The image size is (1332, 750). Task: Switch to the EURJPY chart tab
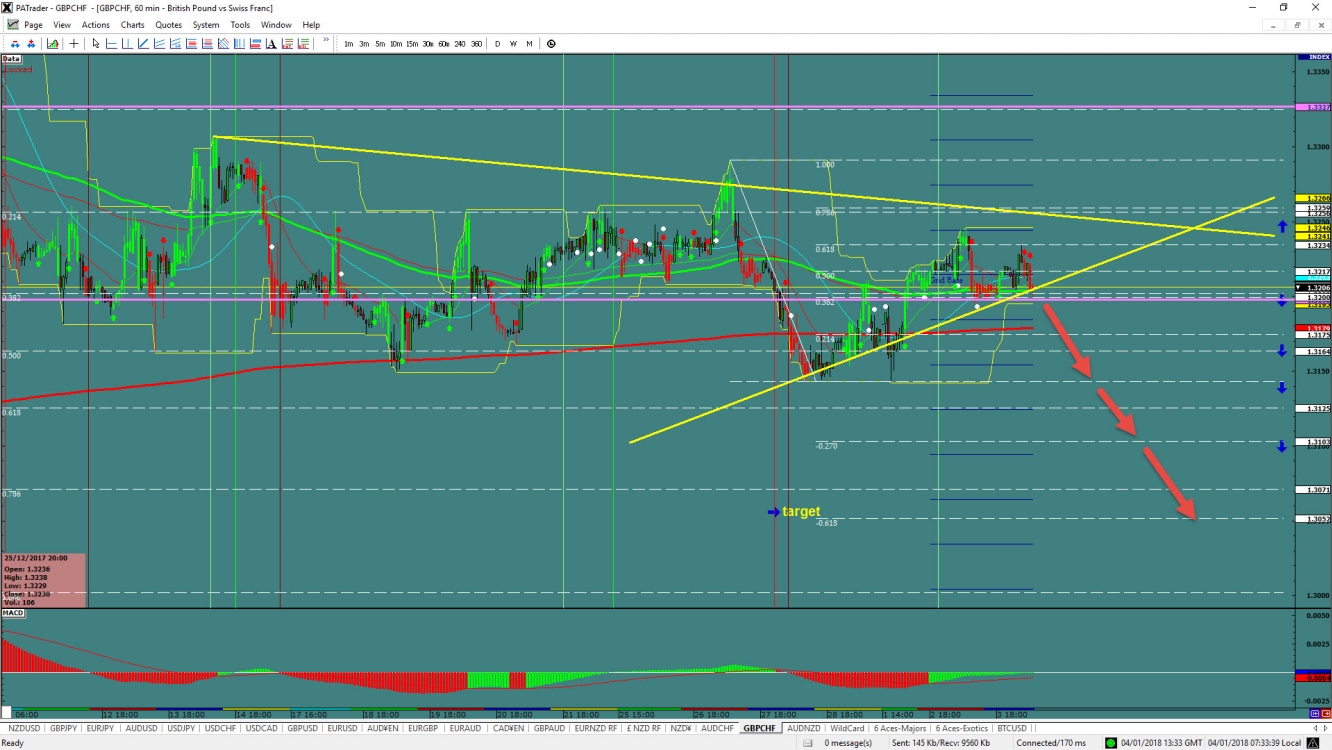(100, 728)
